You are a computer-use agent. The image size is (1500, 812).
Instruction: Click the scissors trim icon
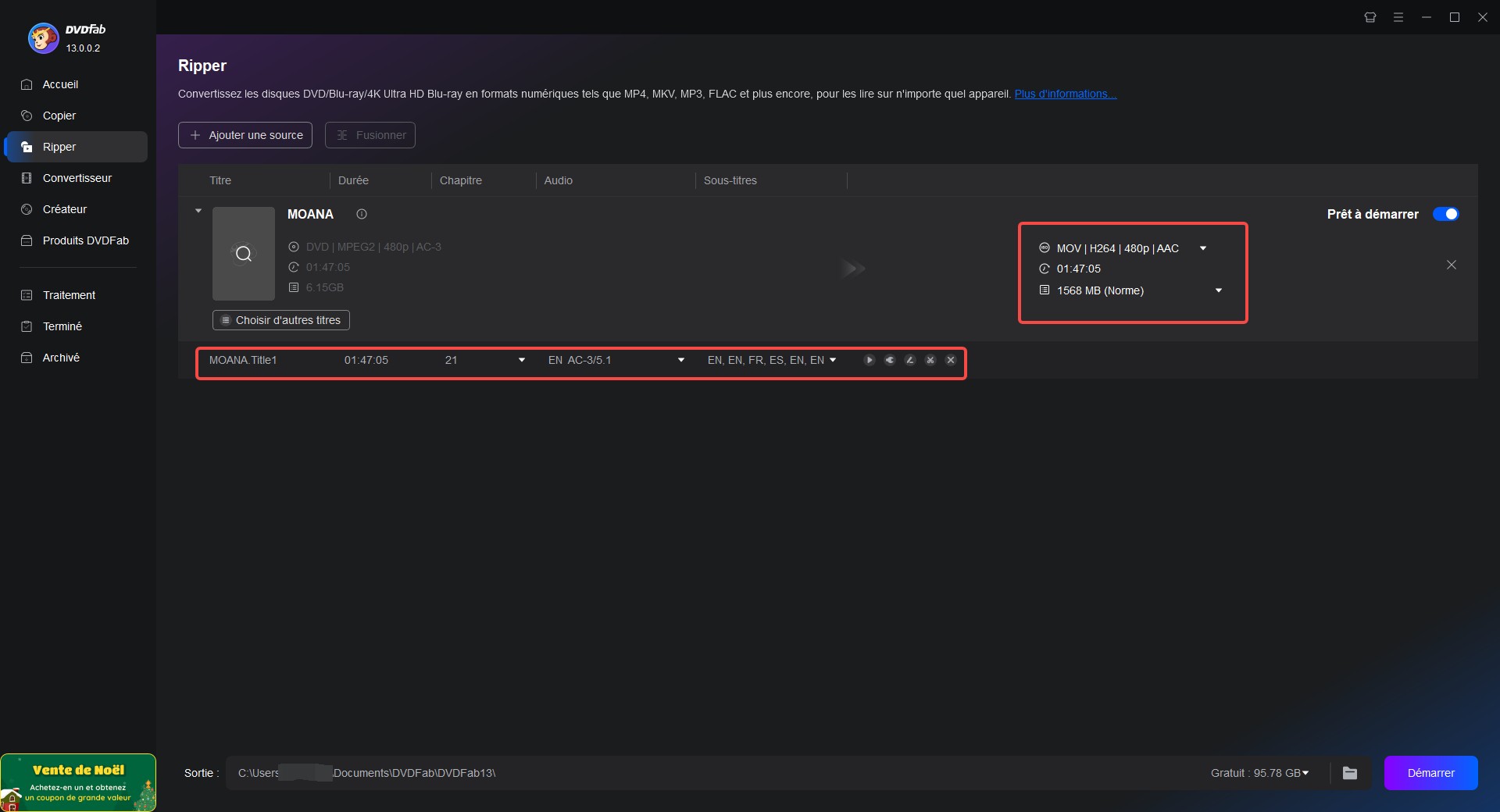[x=930, y=360]
